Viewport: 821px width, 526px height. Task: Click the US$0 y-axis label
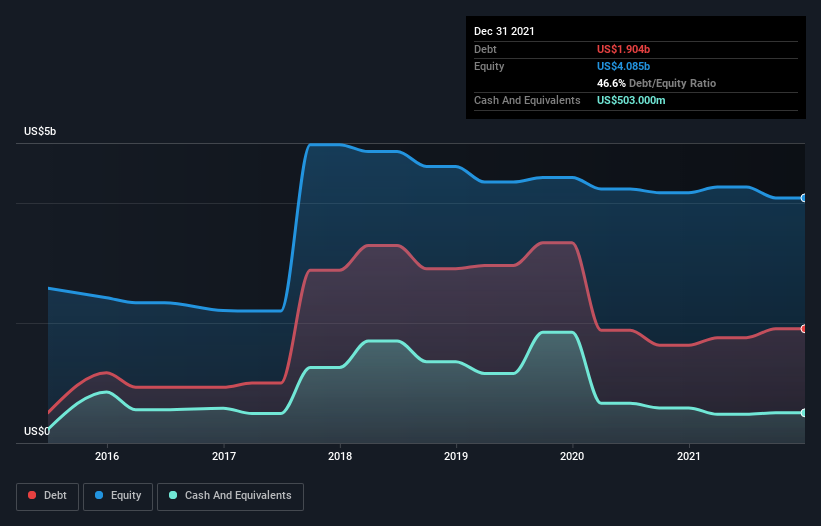click(x=37, y=431)
